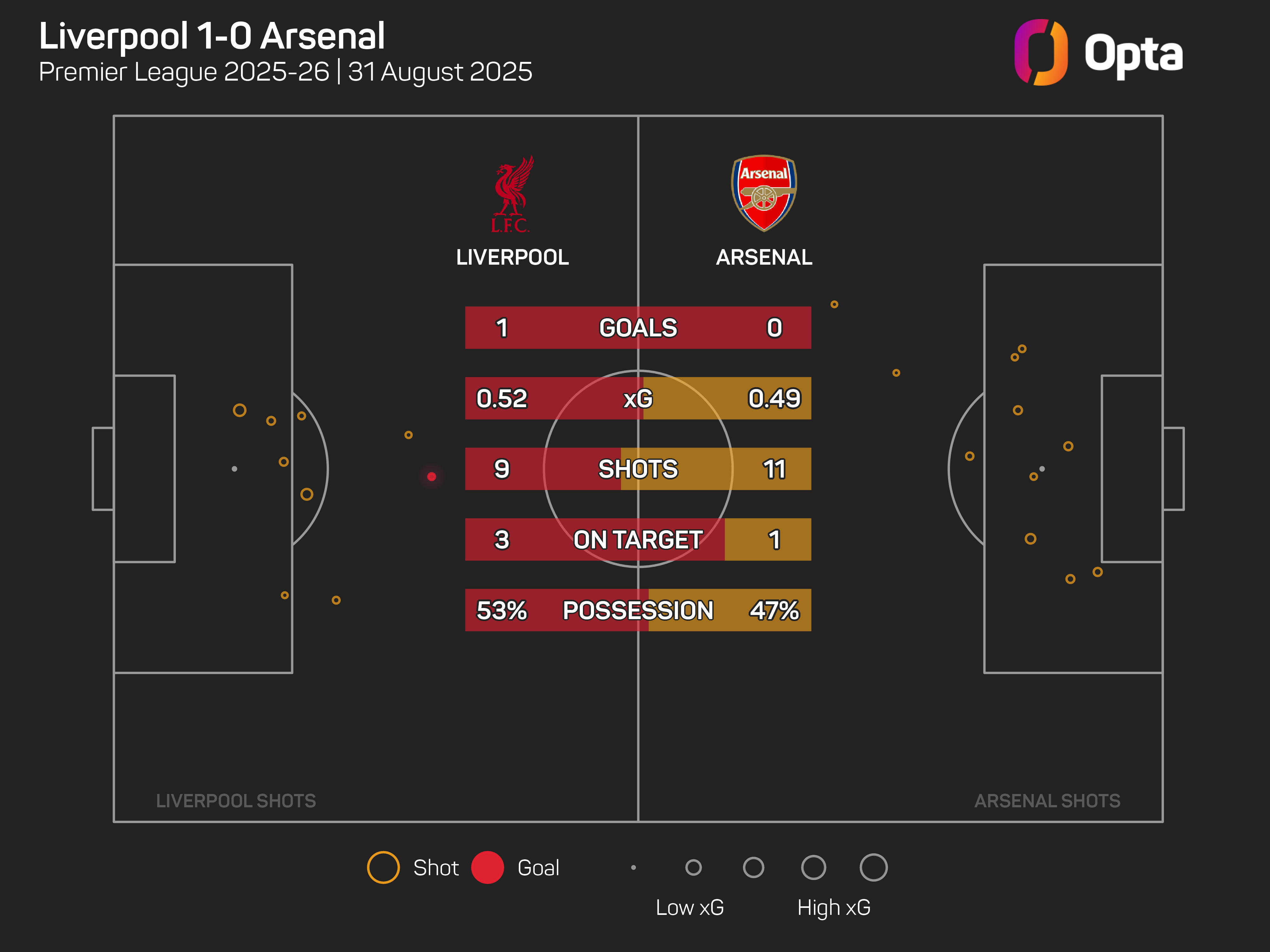
Task: Click the orange Shot legend circle
Action: tap(383, 867)
